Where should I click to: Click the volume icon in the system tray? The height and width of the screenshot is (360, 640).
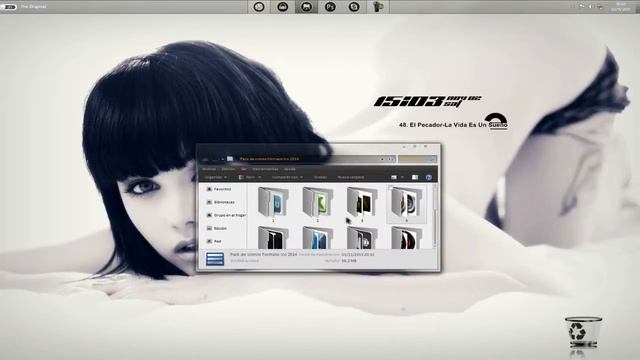point(591,7)
